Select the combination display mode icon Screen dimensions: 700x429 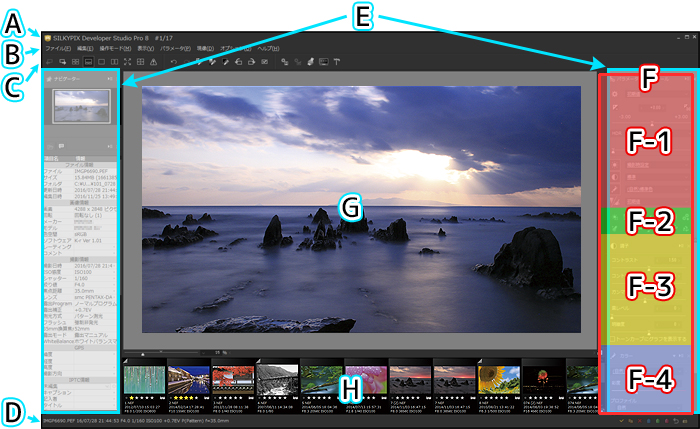coord(87,62)
